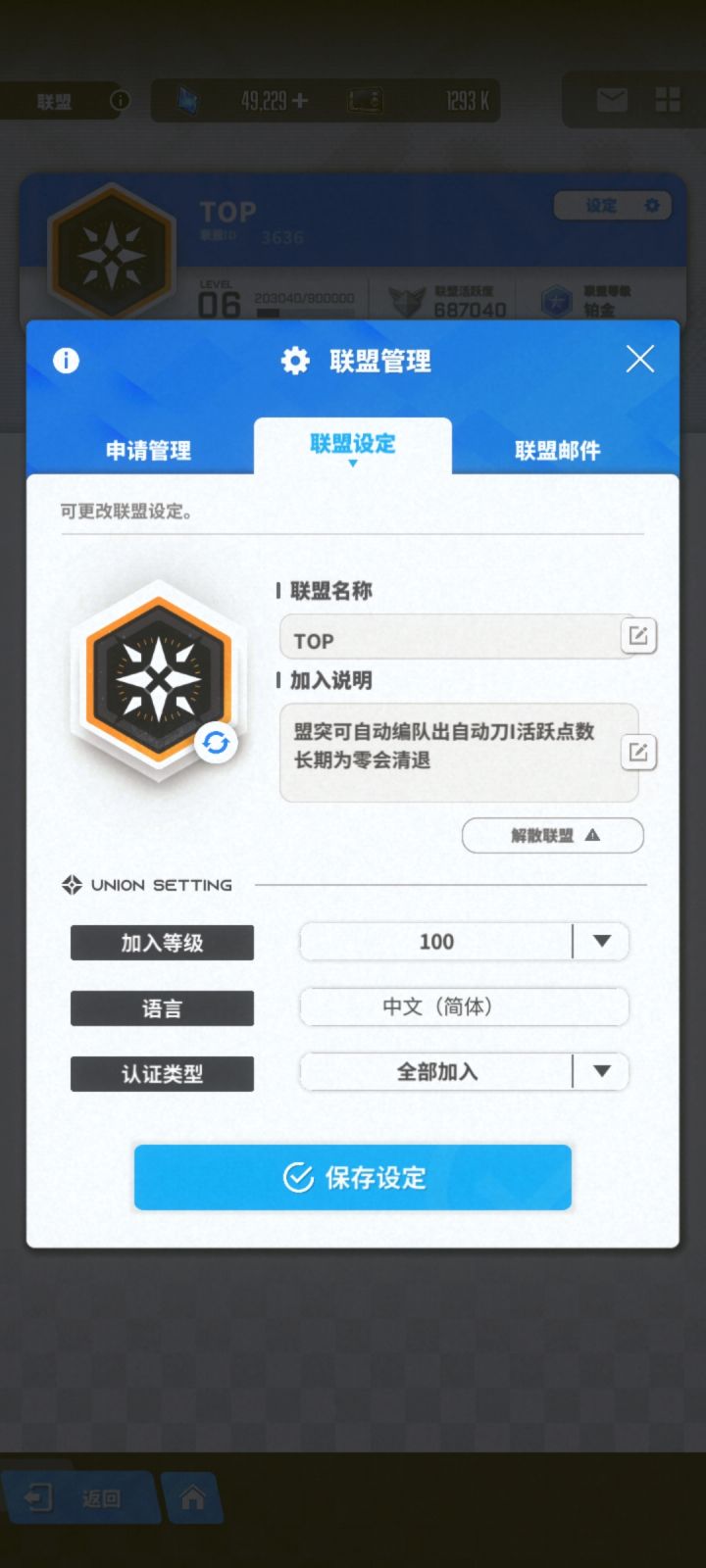Switch to the 申请管理 tab

[148, 450]
